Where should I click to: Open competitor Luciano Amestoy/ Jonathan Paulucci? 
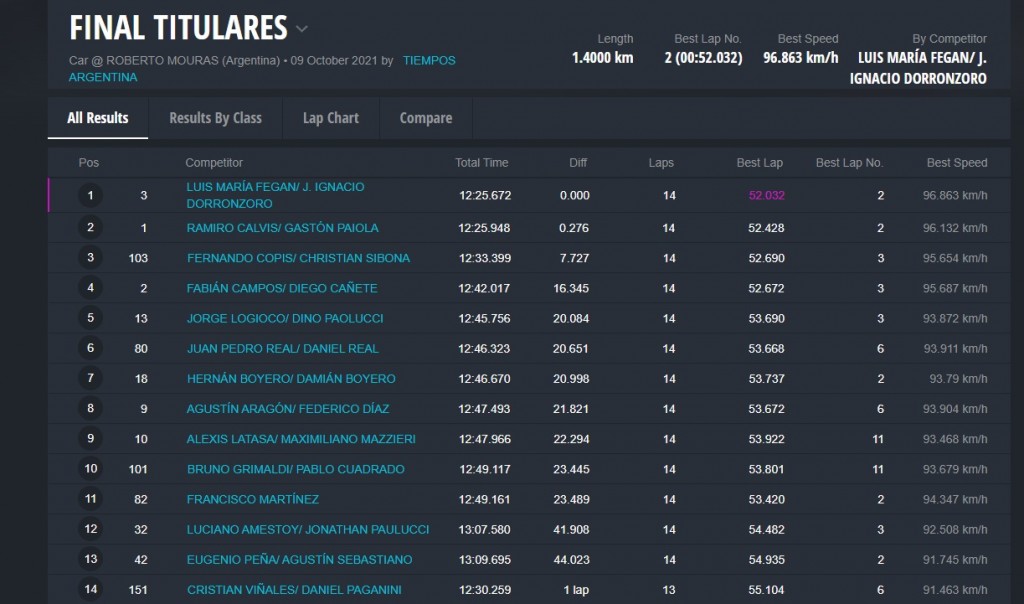click(308, 530)
